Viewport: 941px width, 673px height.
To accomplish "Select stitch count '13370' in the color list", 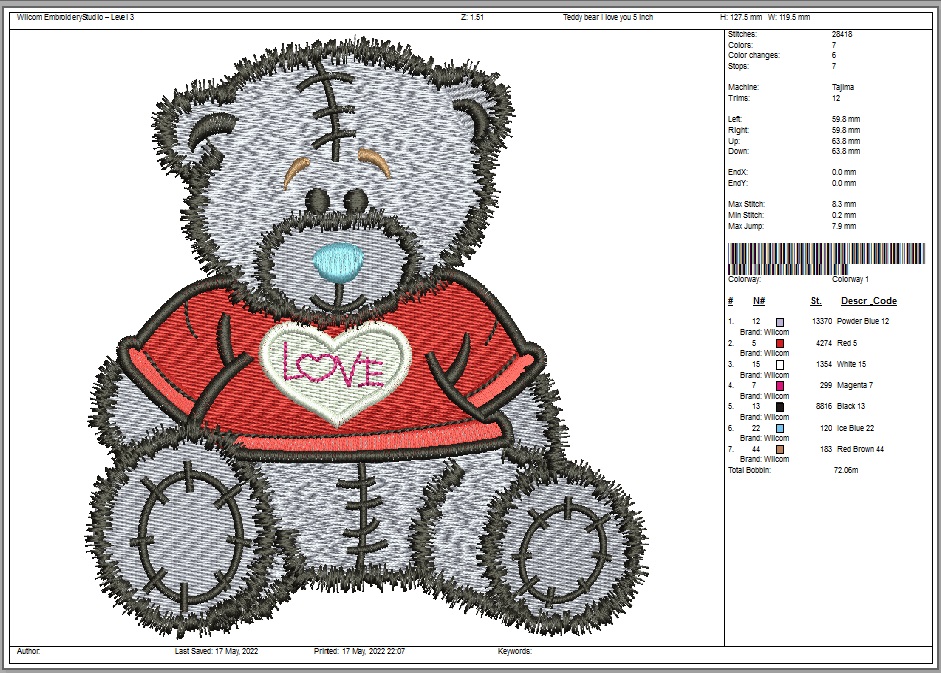I will tap(822, 321).
